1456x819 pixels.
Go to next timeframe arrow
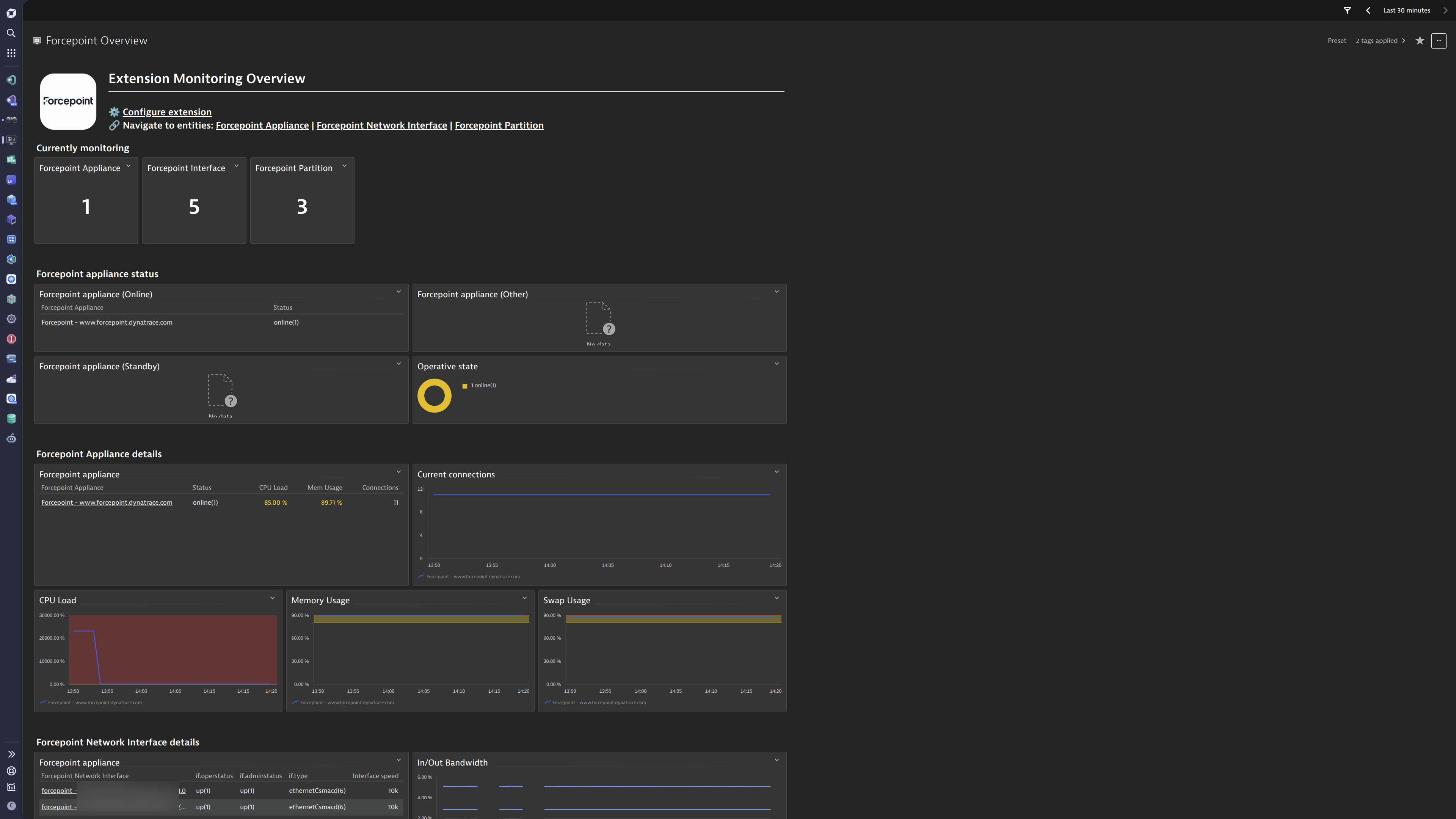(1446, 10)
